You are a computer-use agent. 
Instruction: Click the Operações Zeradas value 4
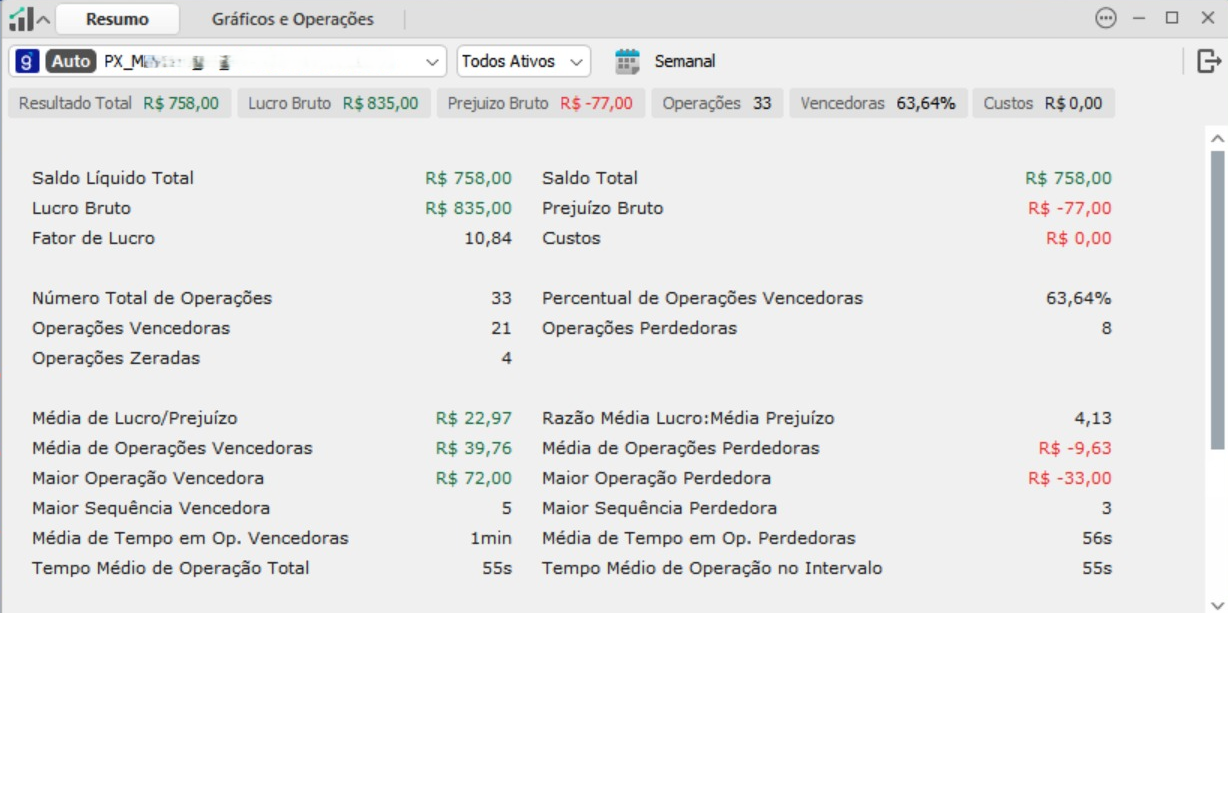(507, 358)
